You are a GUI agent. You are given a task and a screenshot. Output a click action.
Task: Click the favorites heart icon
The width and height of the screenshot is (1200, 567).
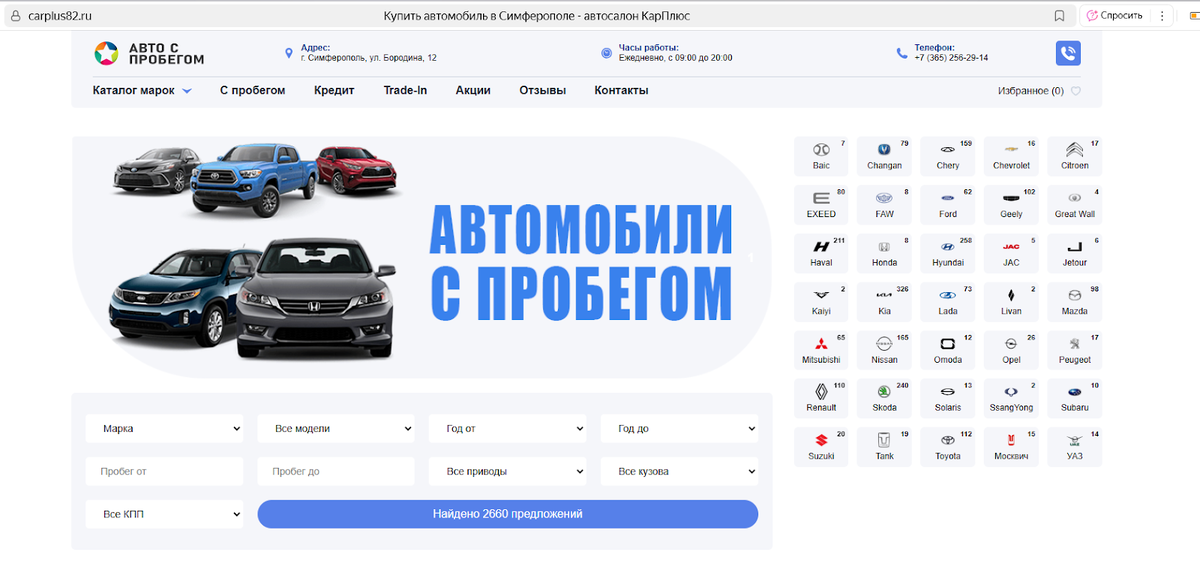pyautogui.click(x=1076, y=91)
